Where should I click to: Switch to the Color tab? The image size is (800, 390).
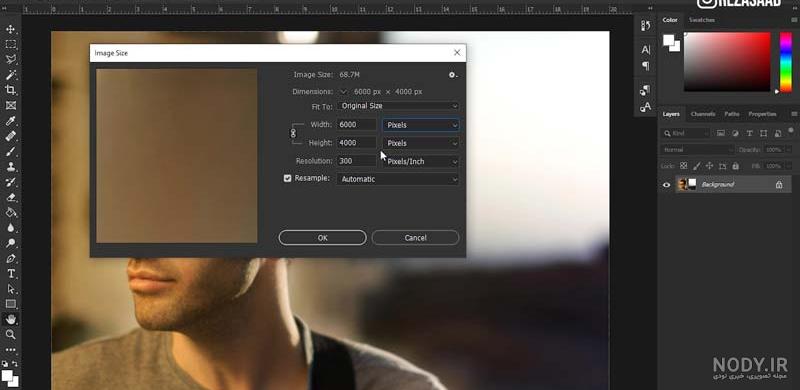[670, 20]
